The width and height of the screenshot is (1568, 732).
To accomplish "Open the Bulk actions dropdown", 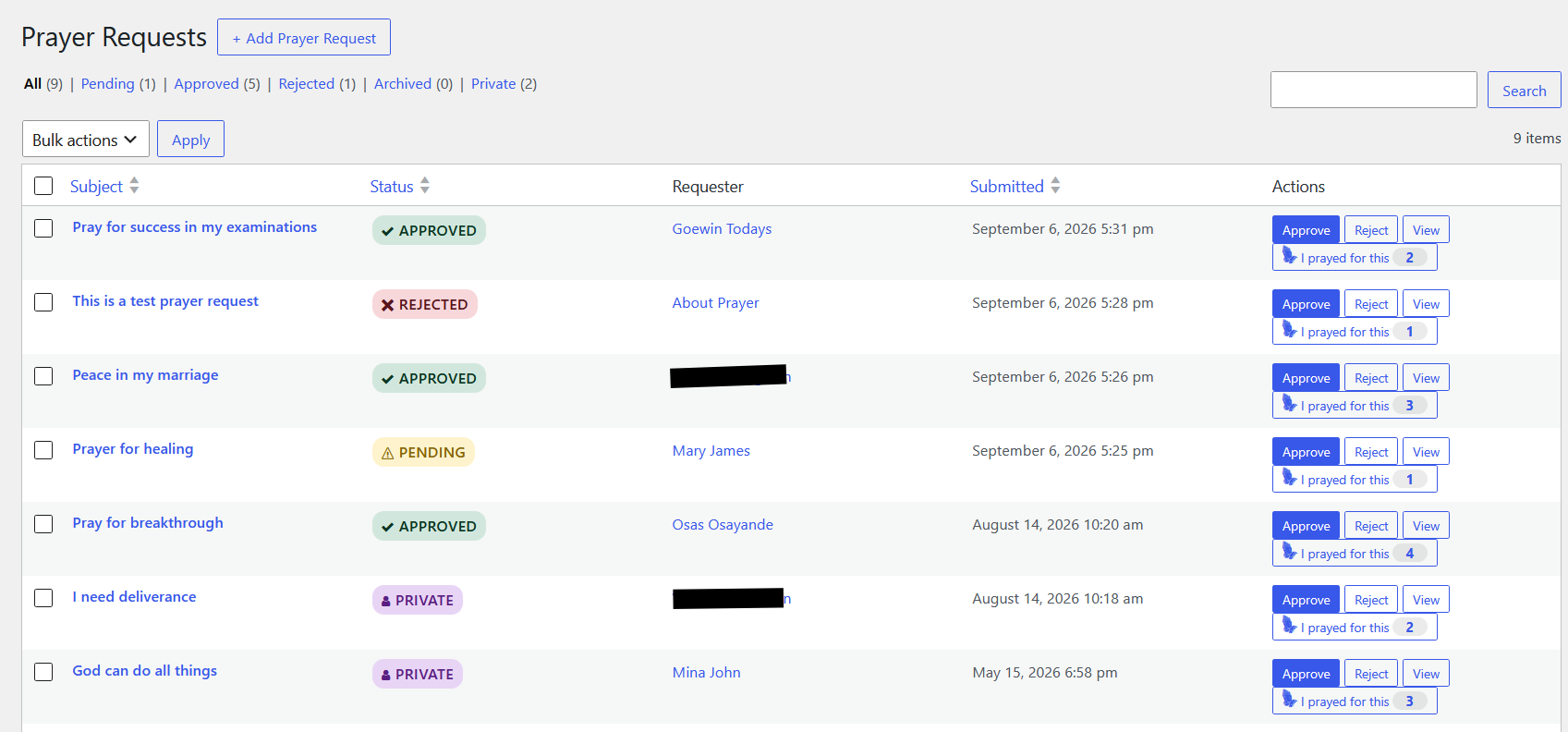I will pyautogui.click(x=85, y=140).
